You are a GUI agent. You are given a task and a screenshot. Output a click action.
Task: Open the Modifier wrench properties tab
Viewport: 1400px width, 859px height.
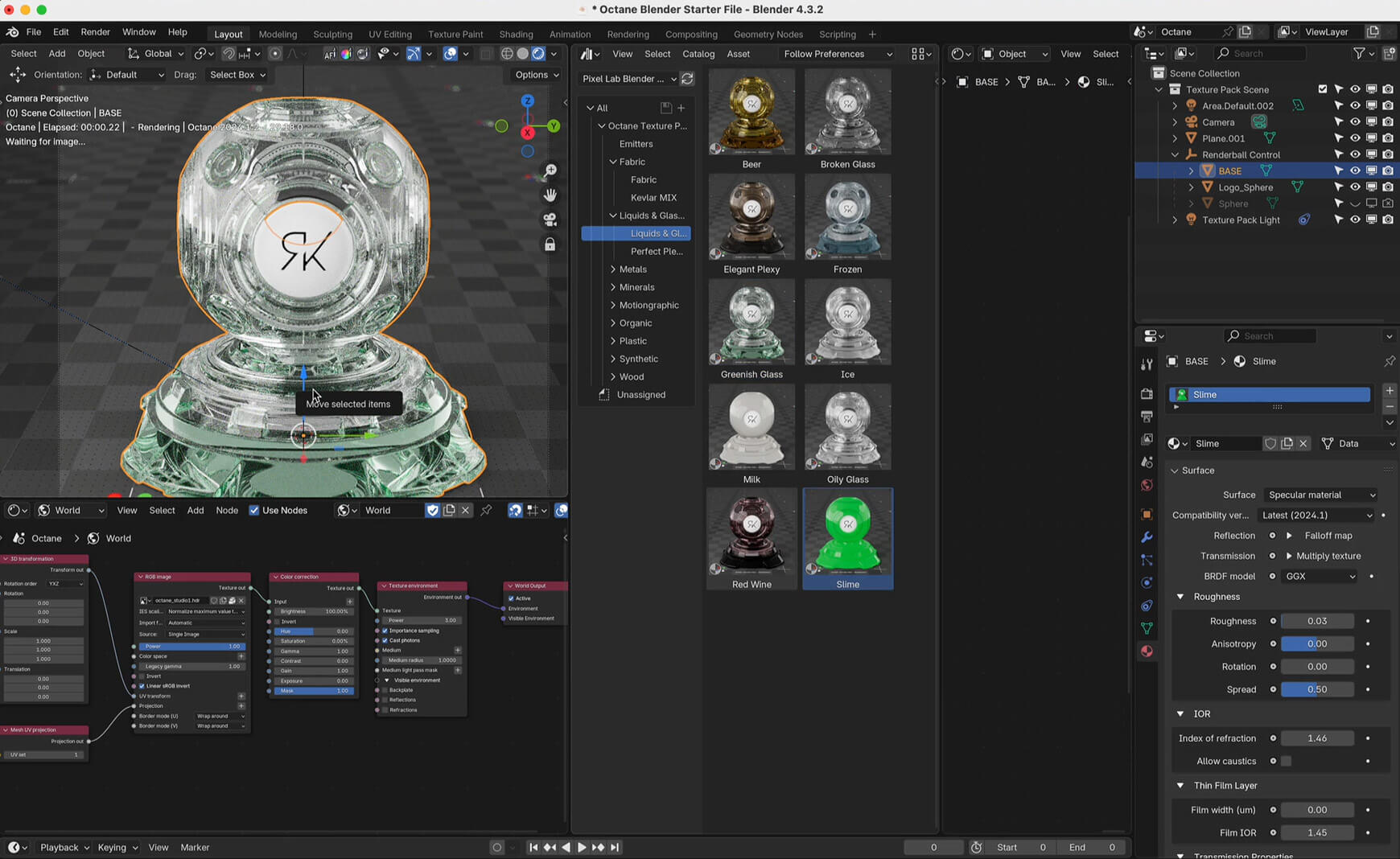coord(1147,537)
